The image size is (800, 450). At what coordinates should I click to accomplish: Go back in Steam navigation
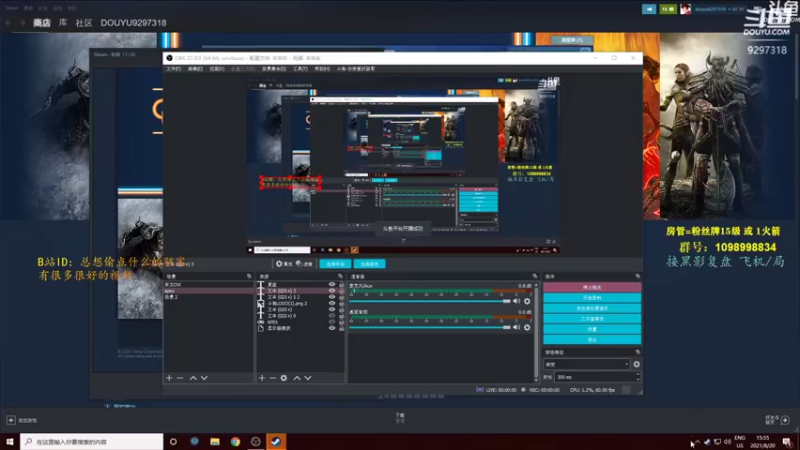coord(8,23)
